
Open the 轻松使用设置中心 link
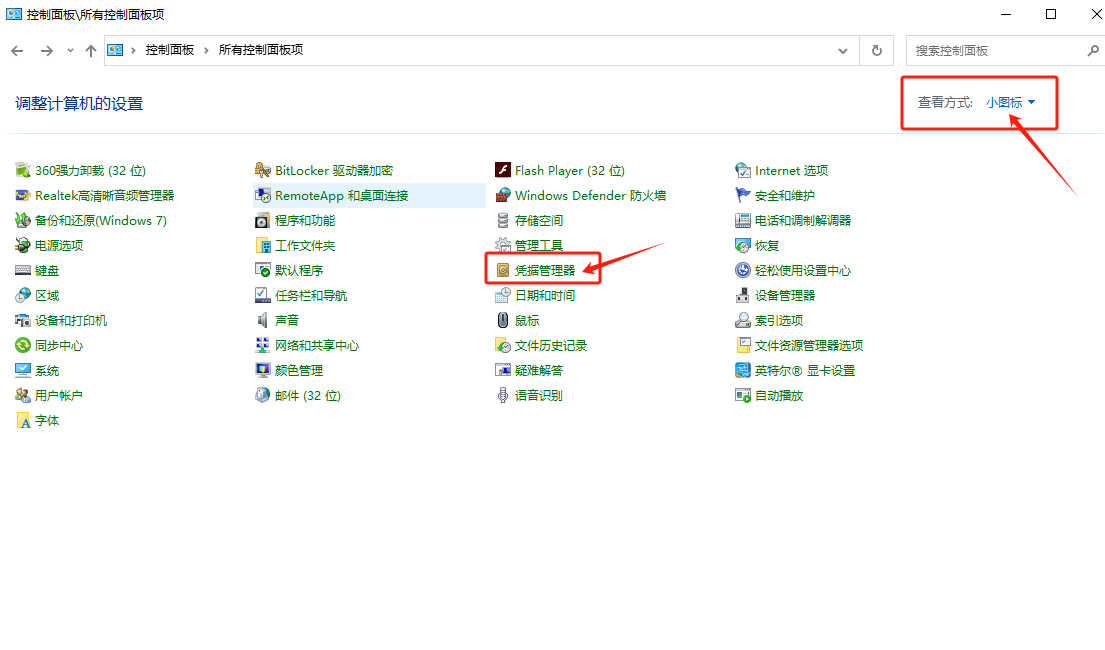pyautogui.click(x=803, y=271)
